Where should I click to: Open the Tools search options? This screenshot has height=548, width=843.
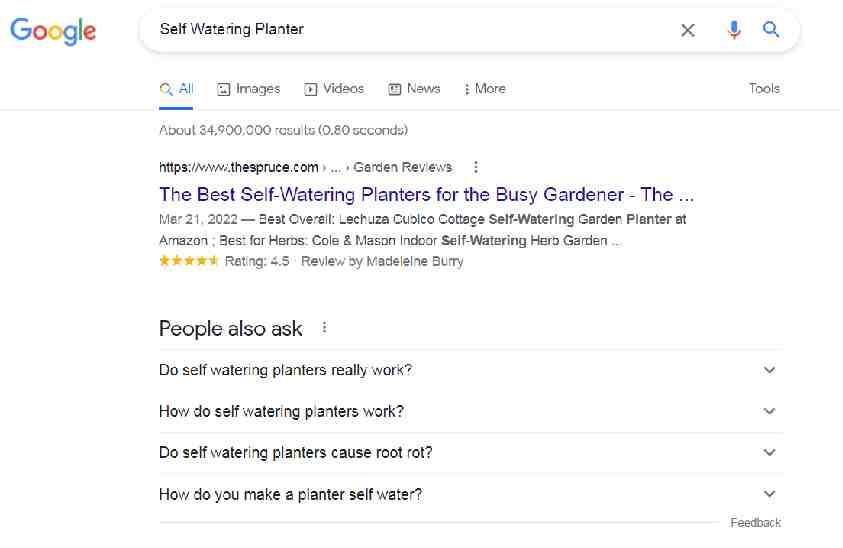click(764, 89)
